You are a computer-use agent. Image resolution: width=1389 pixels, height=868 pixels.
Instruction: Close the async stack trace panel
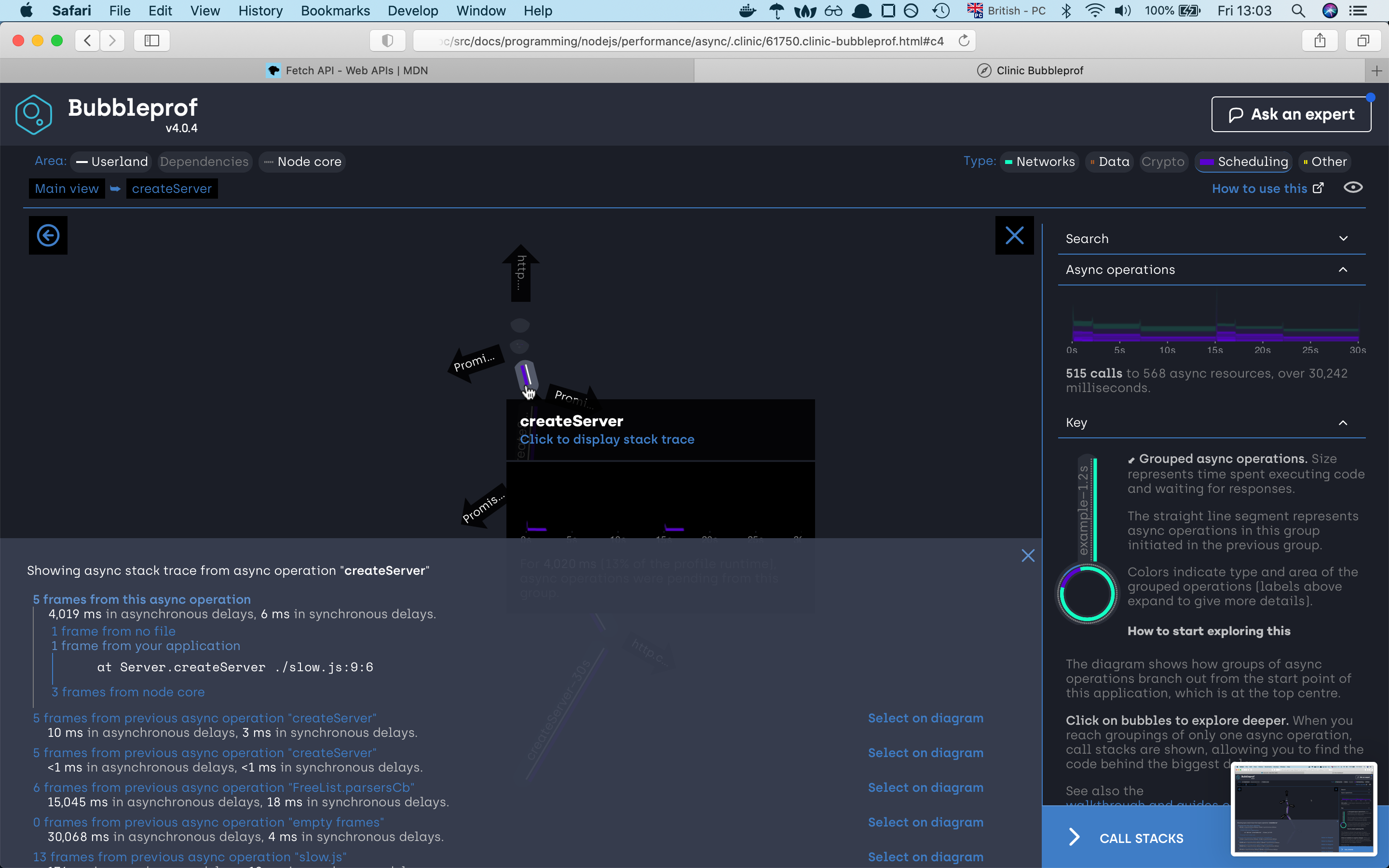tap(1028, 556)
